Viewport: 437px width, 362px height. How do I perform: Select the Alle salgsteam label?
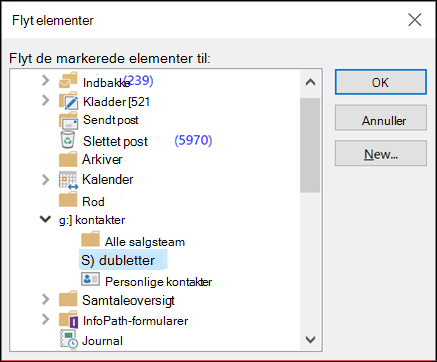point(145,242)
